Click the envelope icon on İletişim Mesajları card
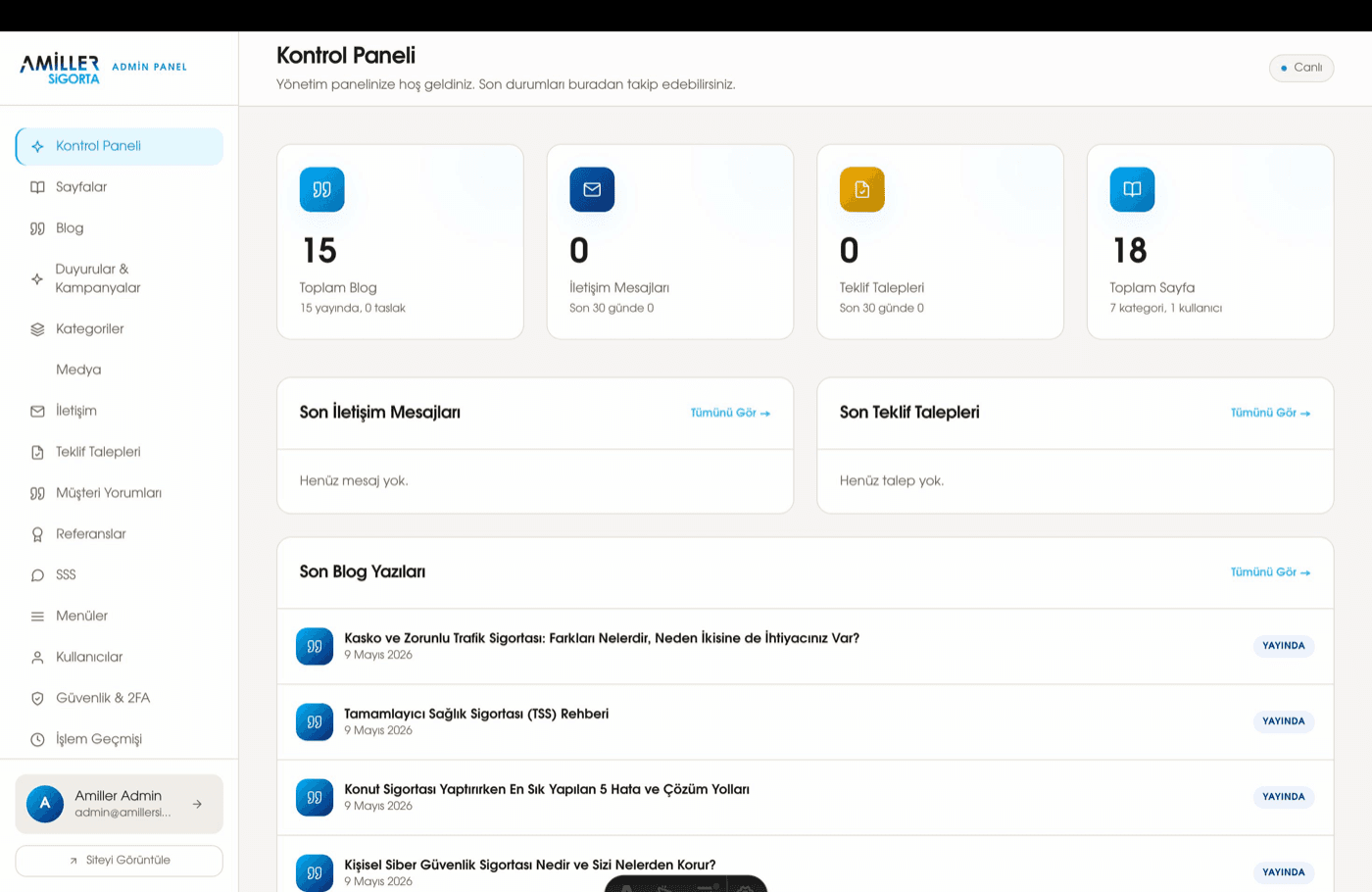Viewport: 1372px width, 892px height. (592, 189)
